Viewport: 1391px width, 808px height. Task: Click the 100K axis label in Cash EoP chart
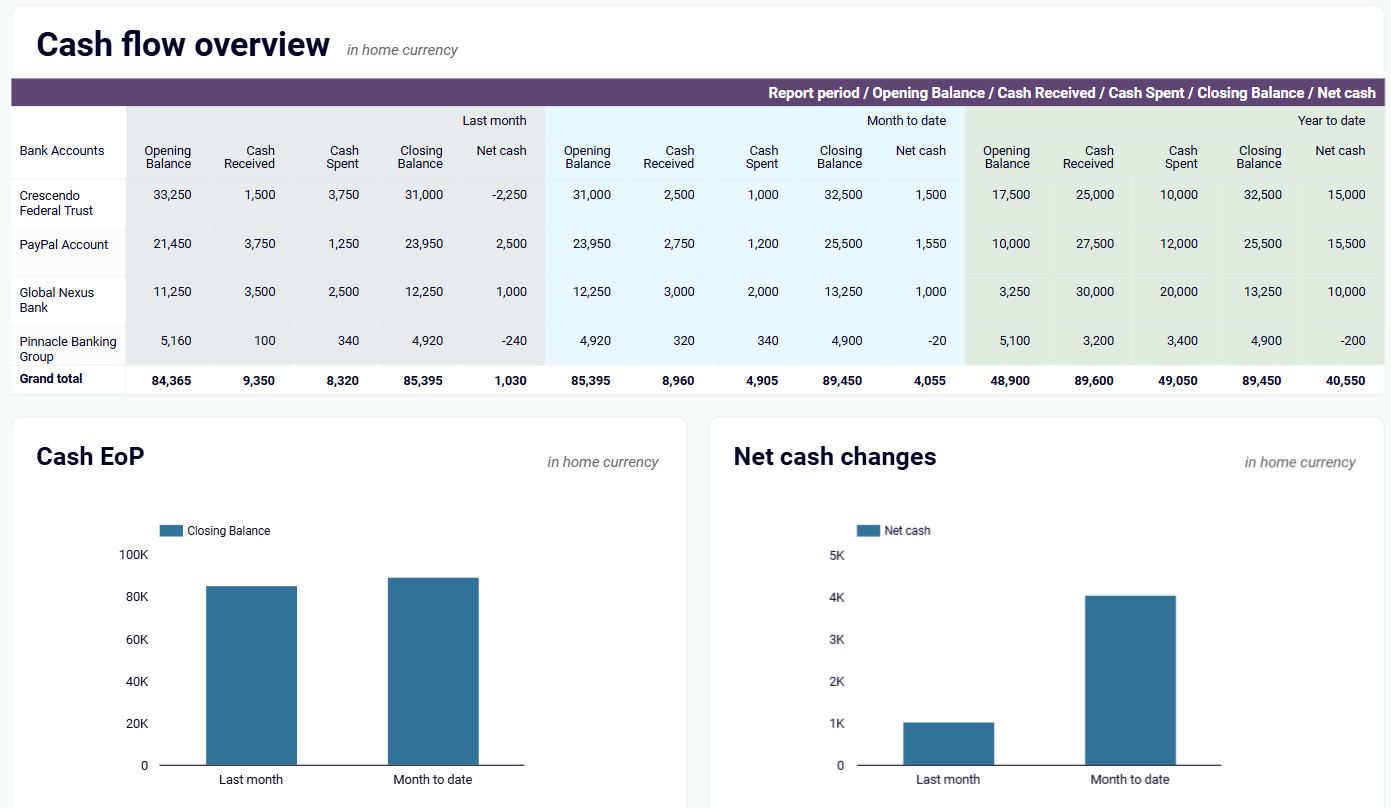[x=133, y=554]
